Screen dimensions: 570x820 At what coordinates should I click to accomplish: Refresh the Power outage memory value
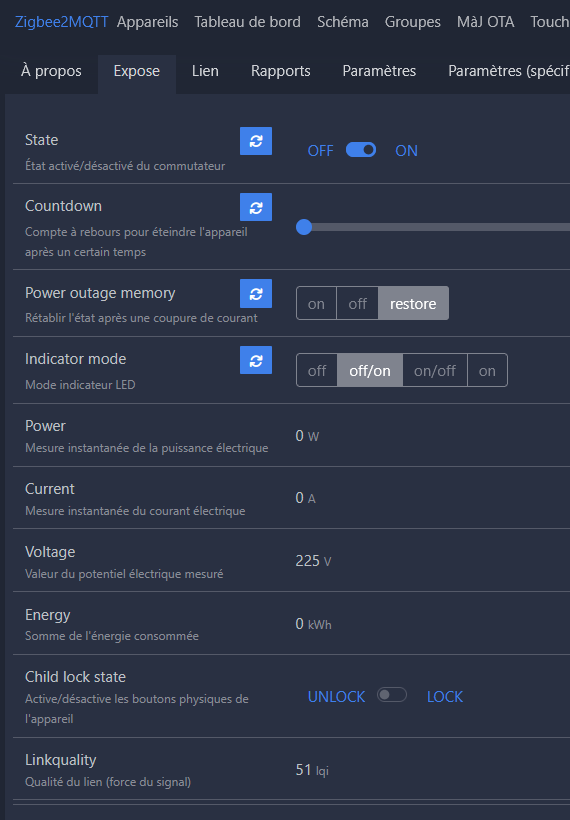point(256,294)
